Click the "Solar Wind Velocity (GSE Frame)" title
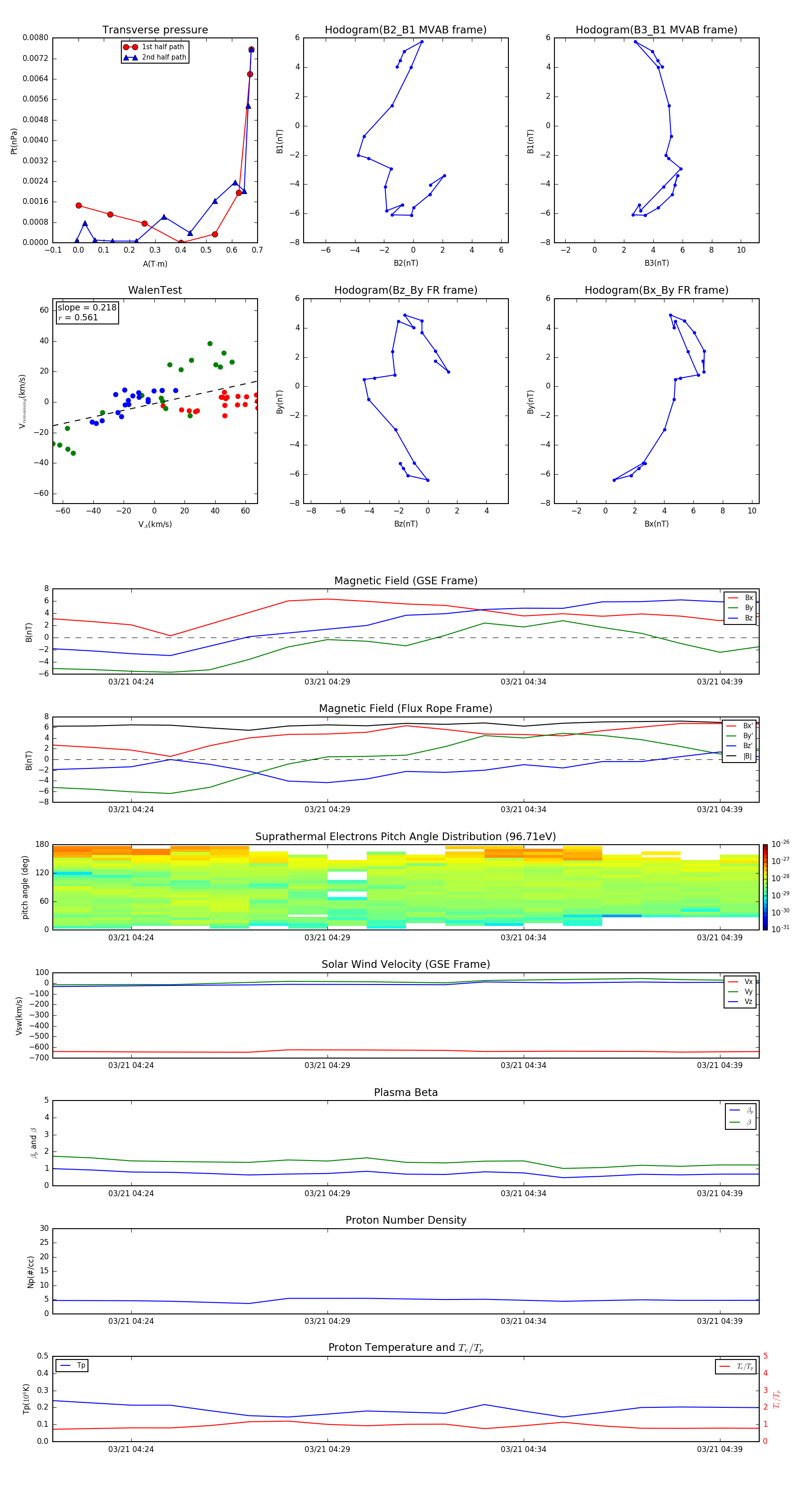Viewport: 812px width, 1489px height. point(406,964)
